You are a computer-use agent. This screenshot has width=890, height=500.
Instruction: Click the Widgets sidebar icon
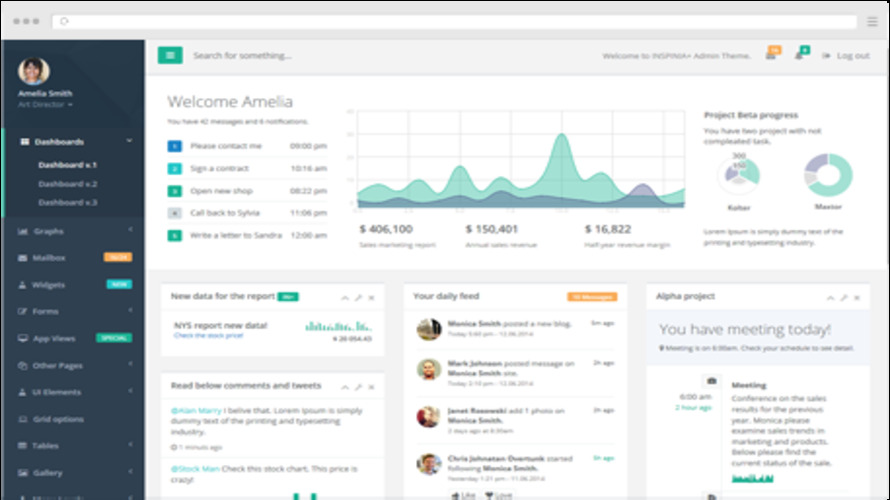[22, 284]
